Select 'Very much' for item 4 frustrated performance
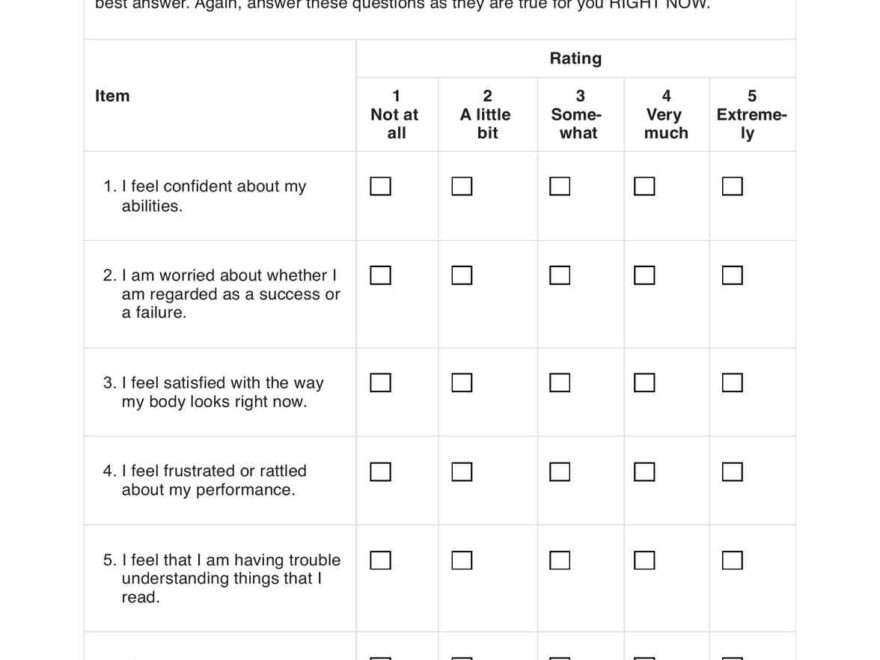Screen dimensions: 880x660 point(645,471)
